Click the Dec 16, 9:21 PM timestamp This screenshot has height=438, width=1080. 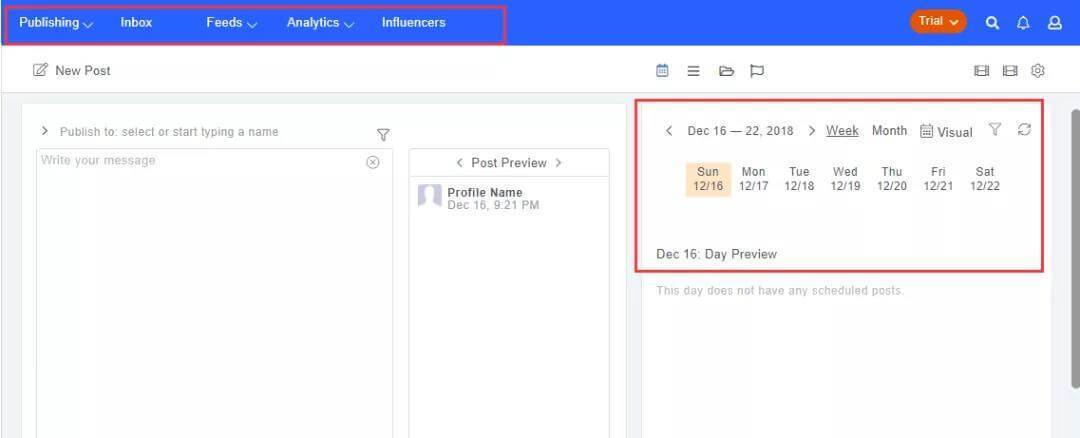click(x=493, y=205)
